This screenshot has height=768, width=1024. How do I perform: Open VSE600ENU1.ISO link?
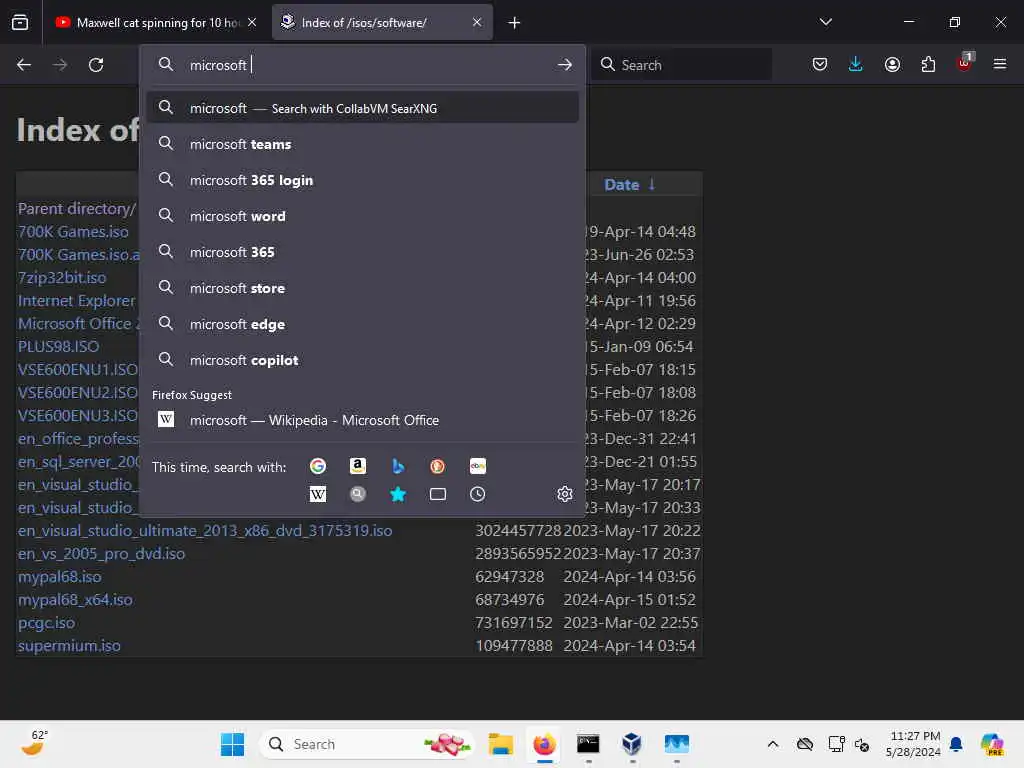tap(78, 370)
